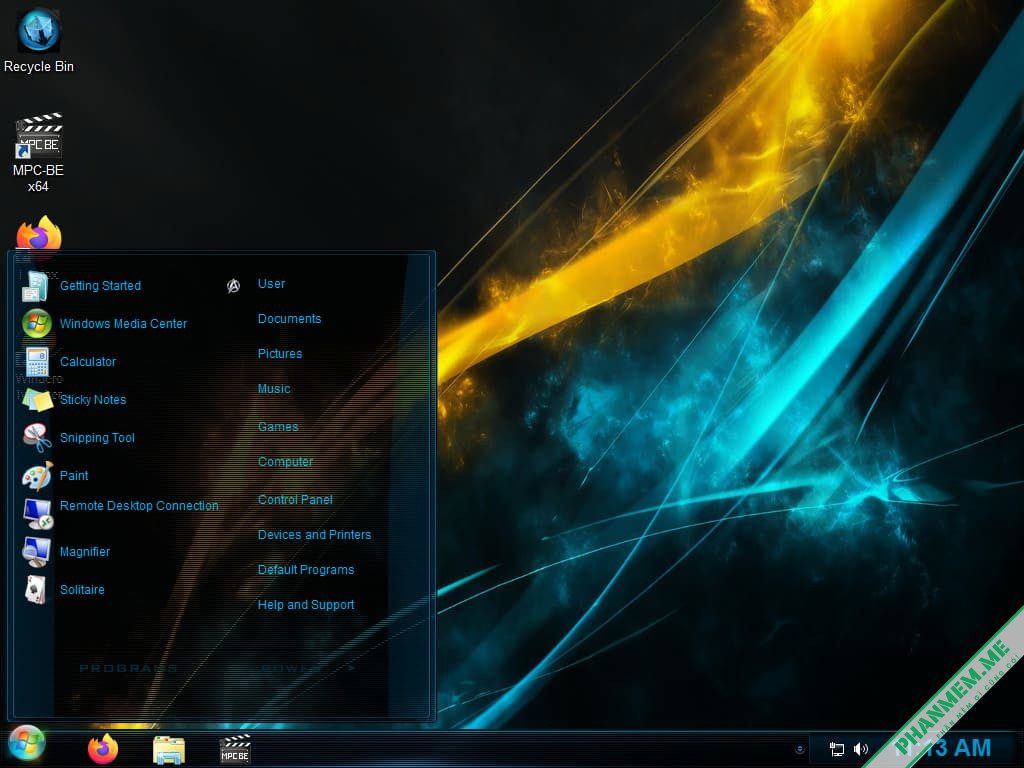Open Music library
This screenshot has height=768, width=1024.
coord(274,389)
